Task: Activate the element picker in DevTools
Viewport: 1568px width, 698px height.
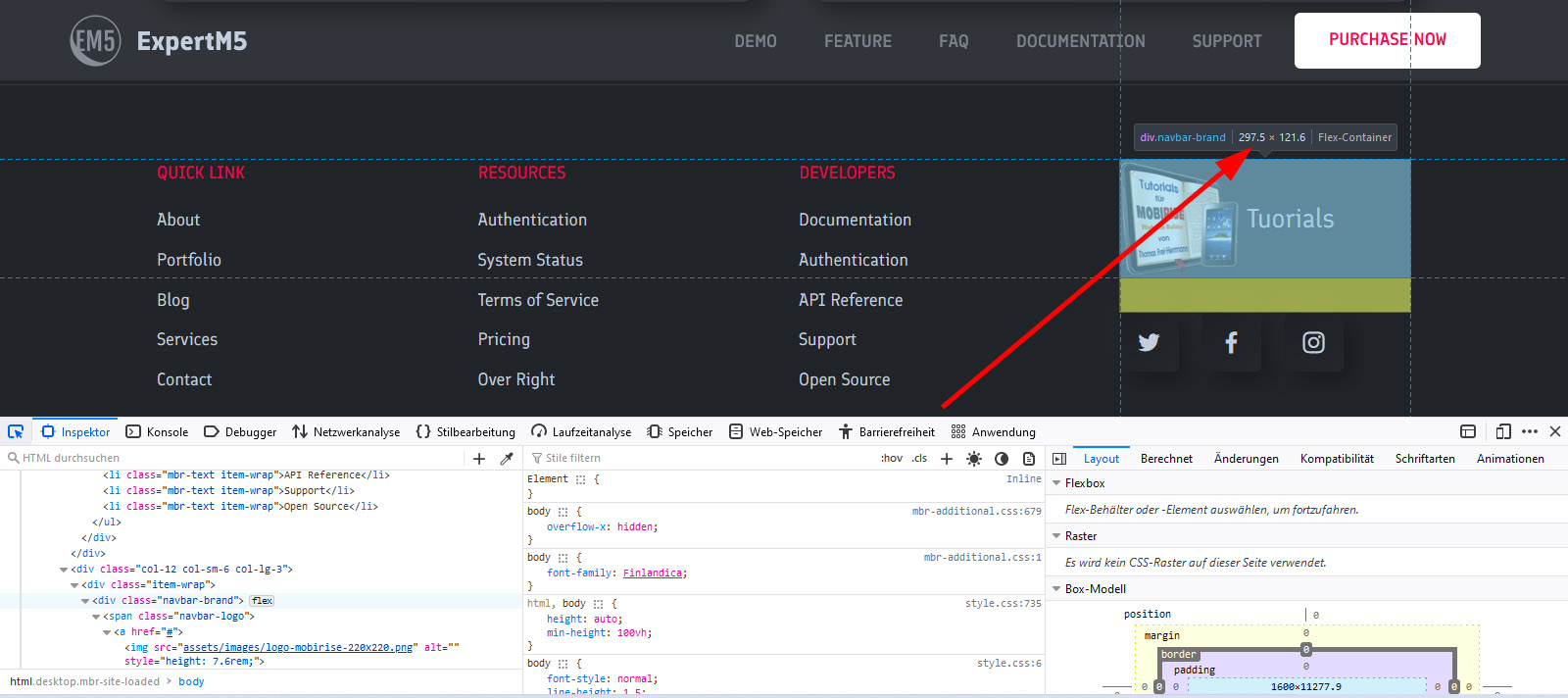Action: [x=16, y=431]
